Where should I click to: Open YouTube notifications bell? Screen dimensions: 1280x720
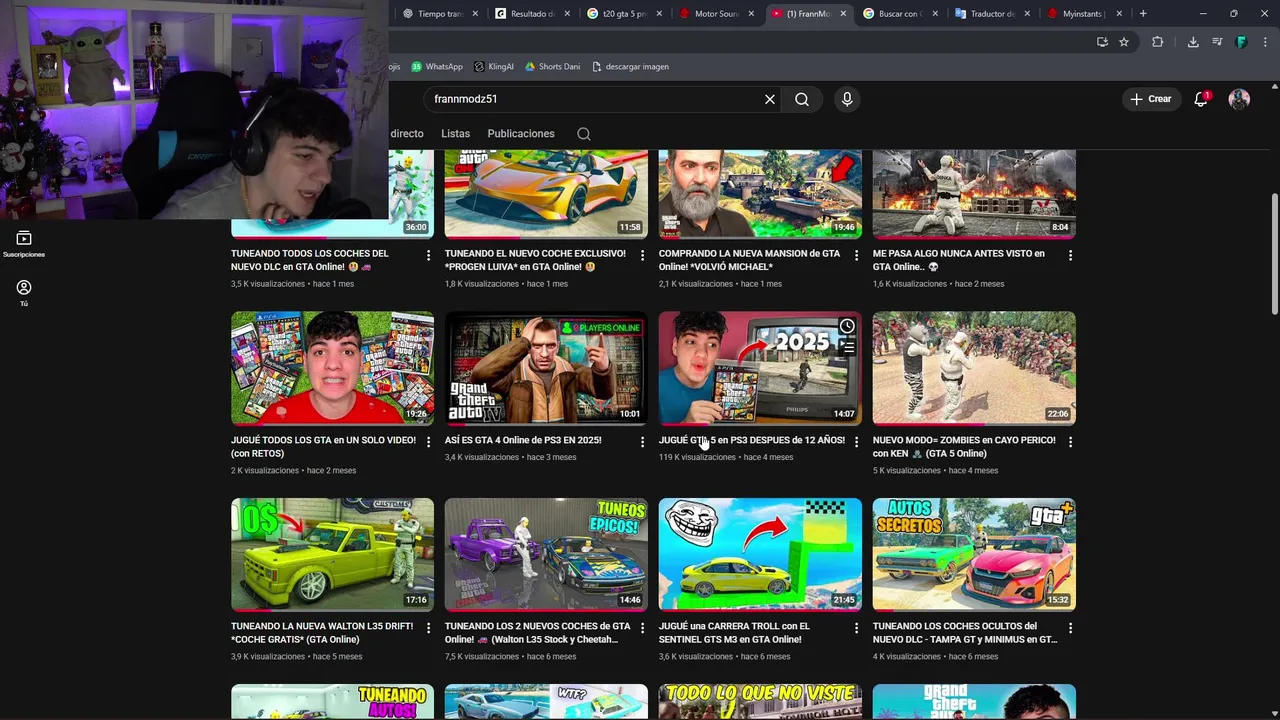pos(1201,99)
